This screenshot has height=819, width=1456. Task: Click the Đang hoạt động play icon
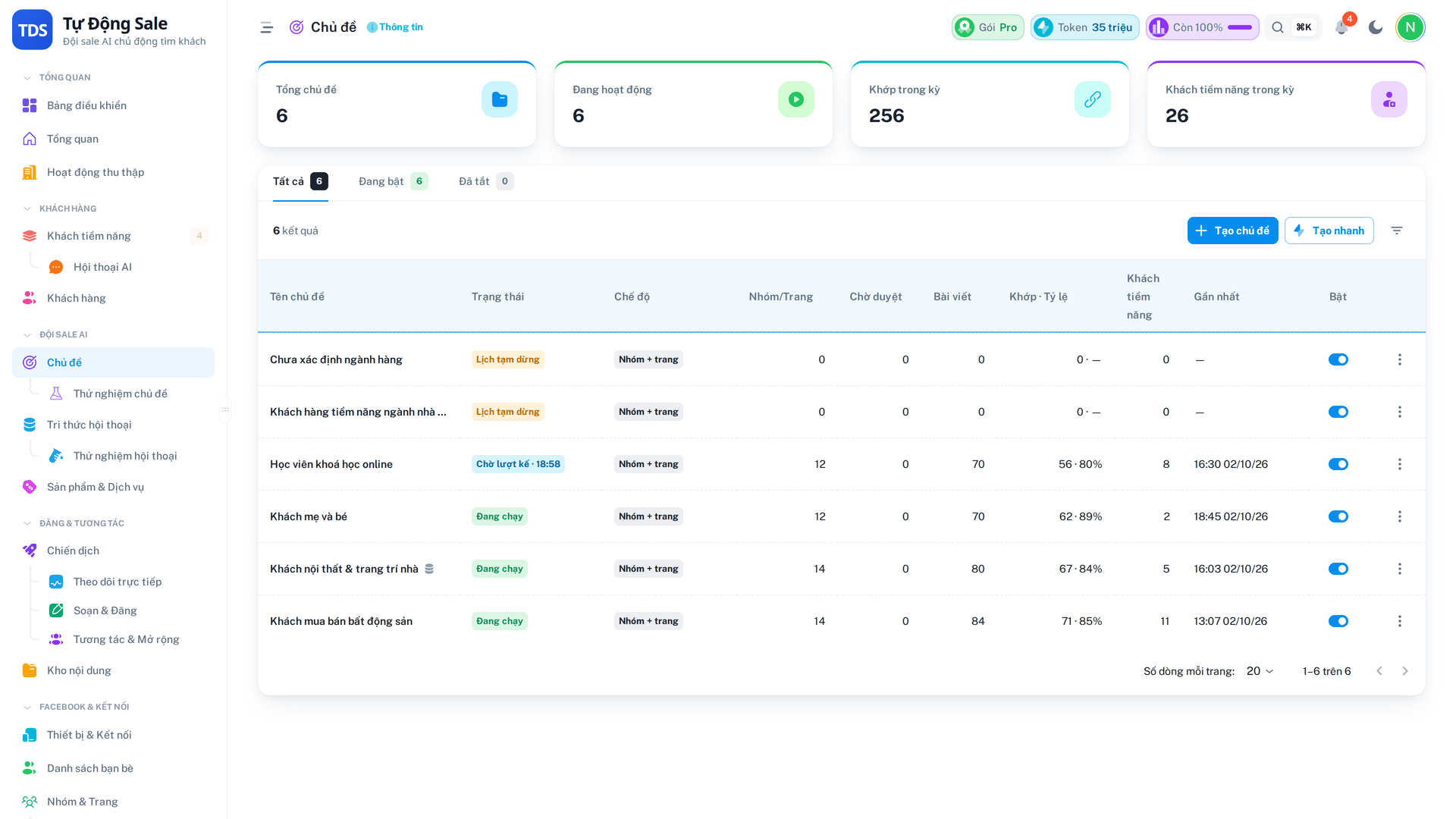pyautogui.click(x=796, y=99)
